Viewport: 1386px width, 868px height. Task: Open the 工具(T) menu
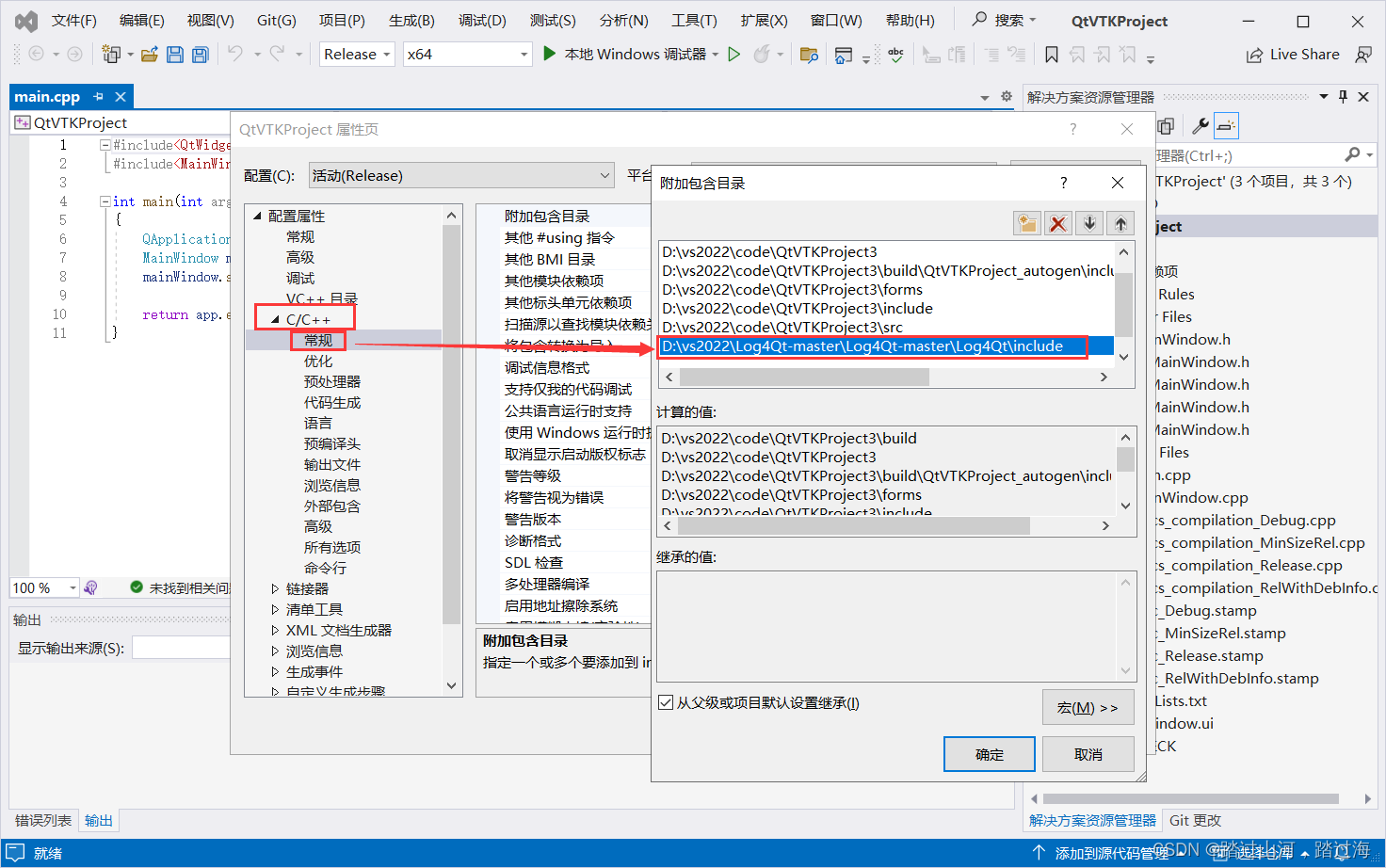pos(694,20)
